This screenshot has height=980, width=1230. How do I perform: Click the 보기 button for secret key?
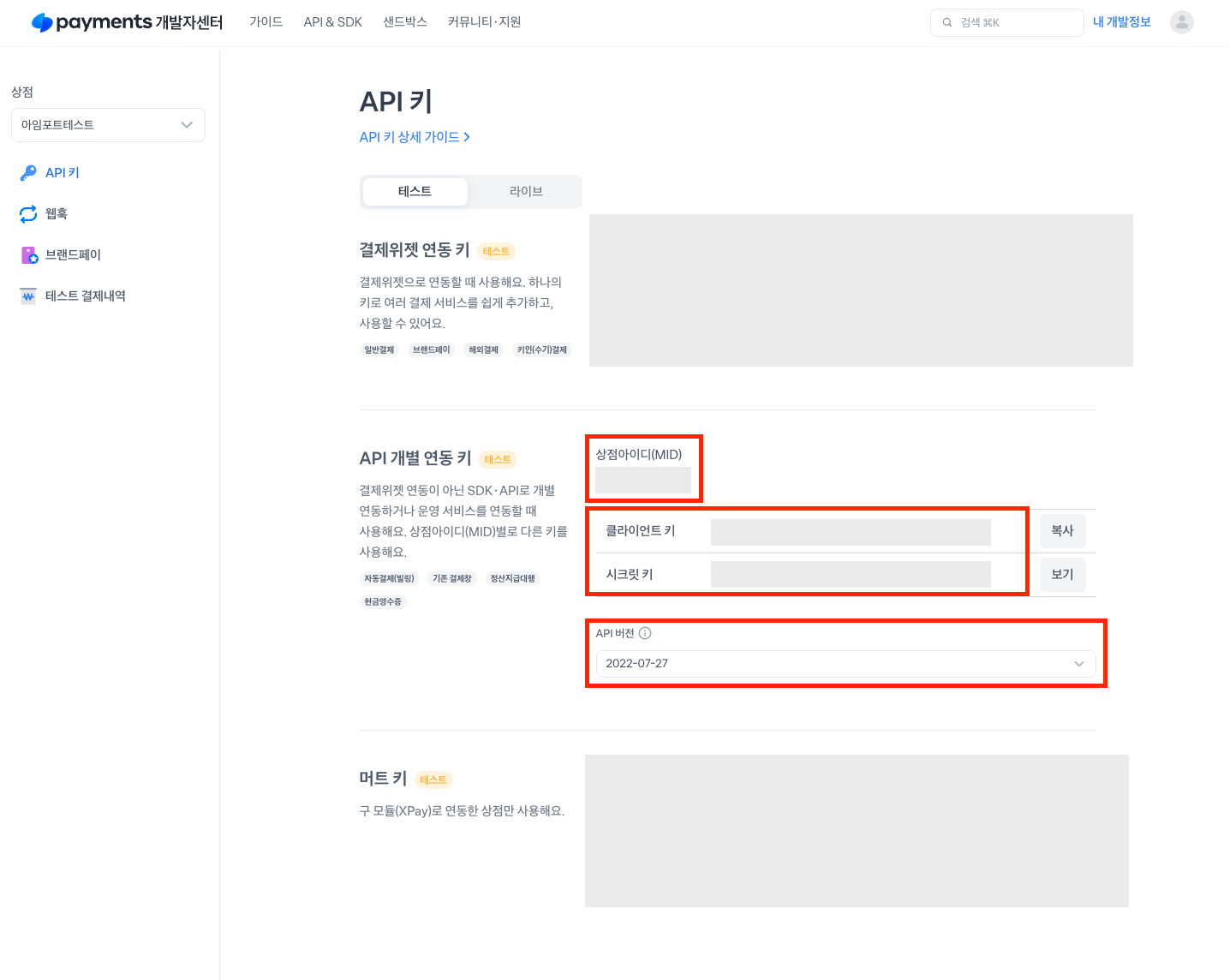[1062, 575]
